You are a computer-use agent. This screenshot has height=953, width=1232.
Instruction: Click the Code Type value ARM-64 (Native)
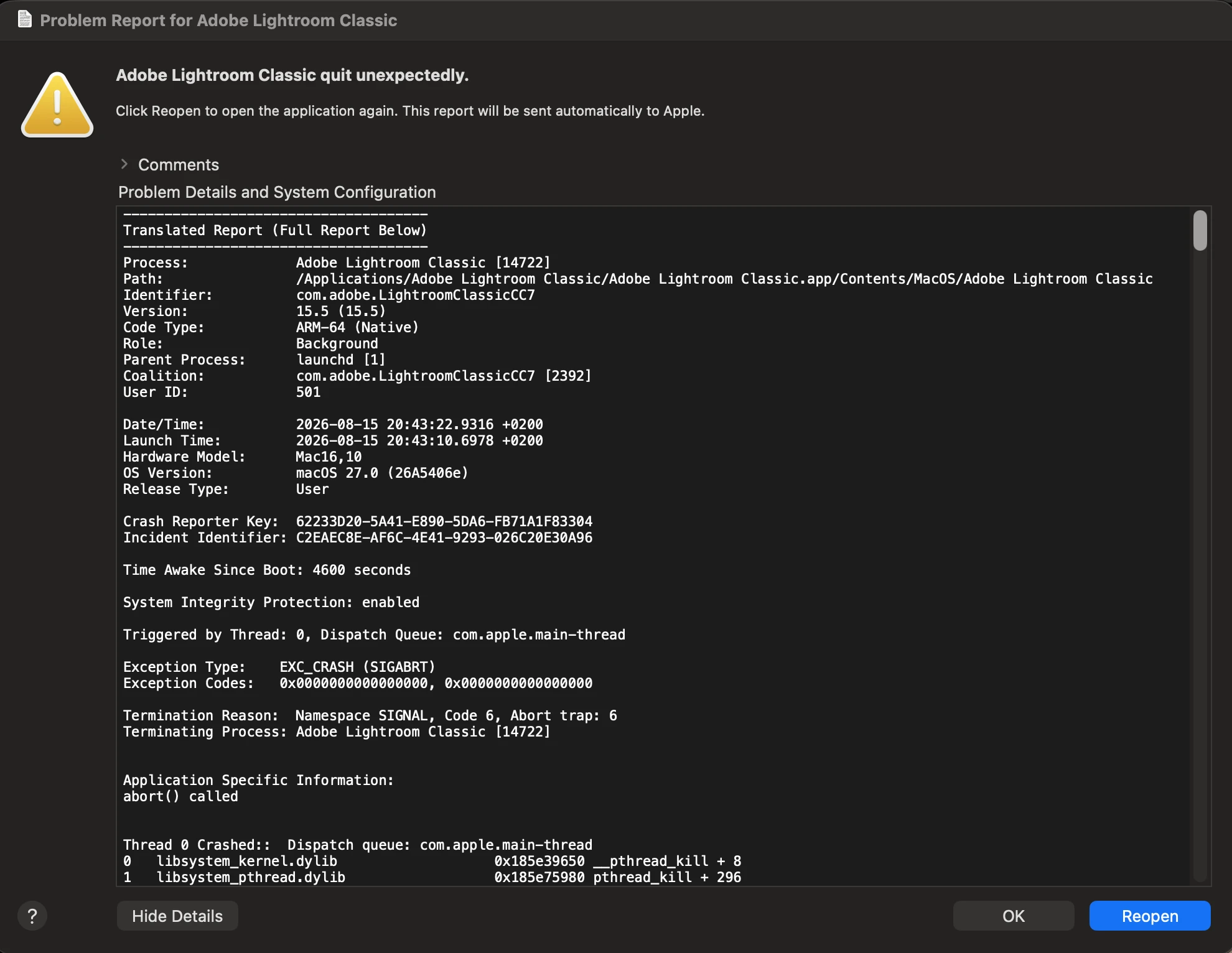pyautogui.click(x=357, y=327)
